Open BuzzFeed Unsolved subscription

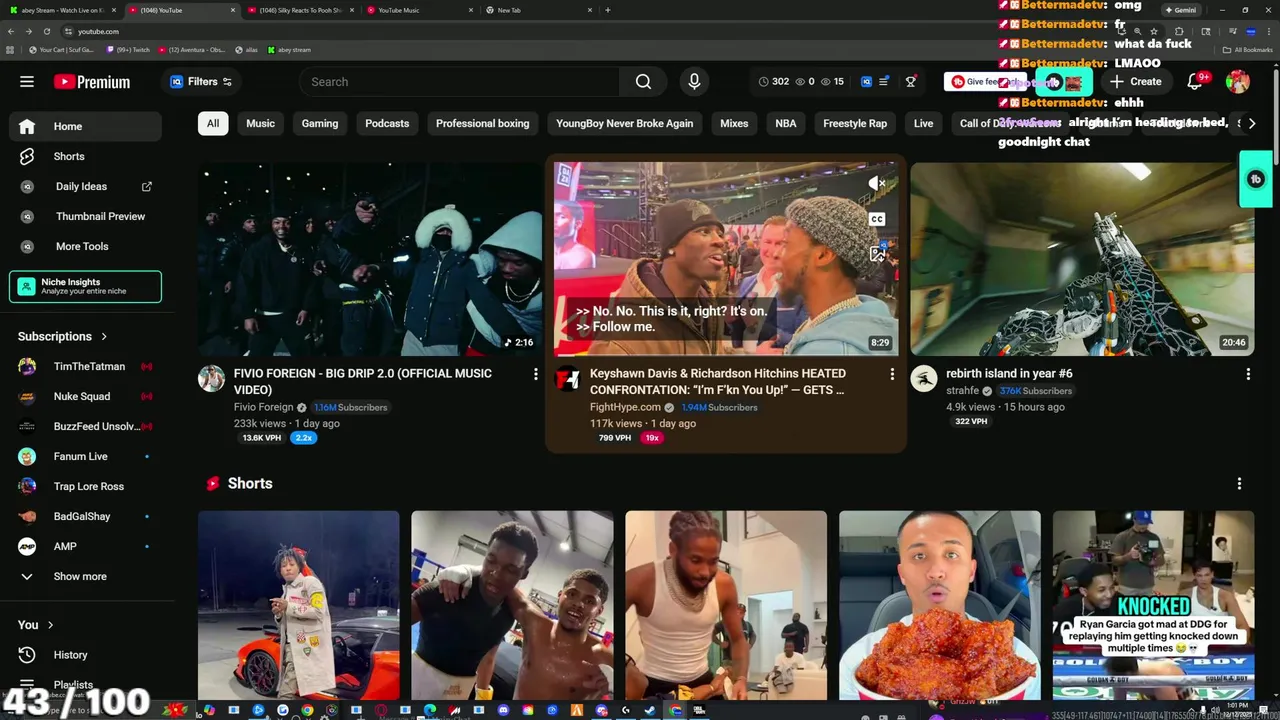click(85, 427)
